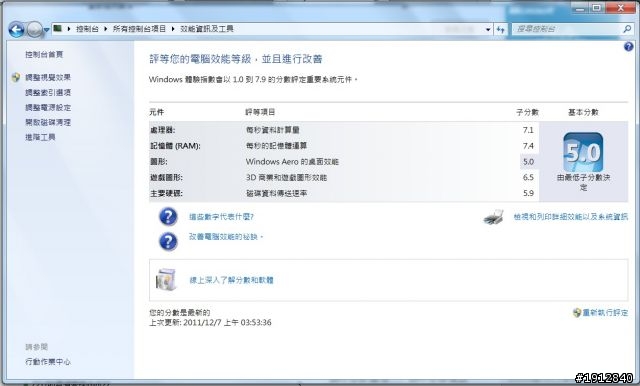Click the 子分數 column header
640x386 pixels.
click(527, 112)
